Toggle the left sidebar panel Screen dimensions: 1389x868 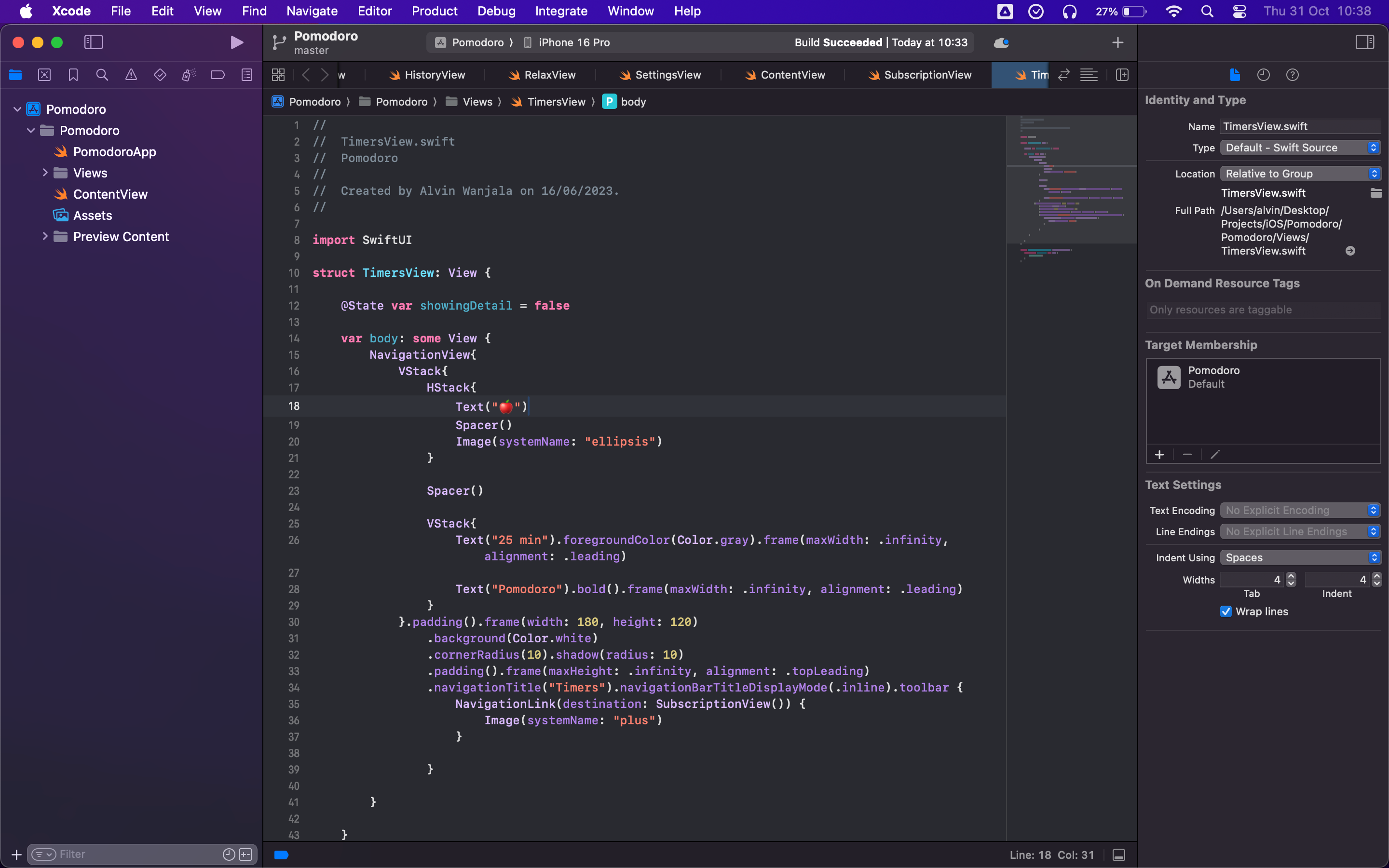click(94, 41)
